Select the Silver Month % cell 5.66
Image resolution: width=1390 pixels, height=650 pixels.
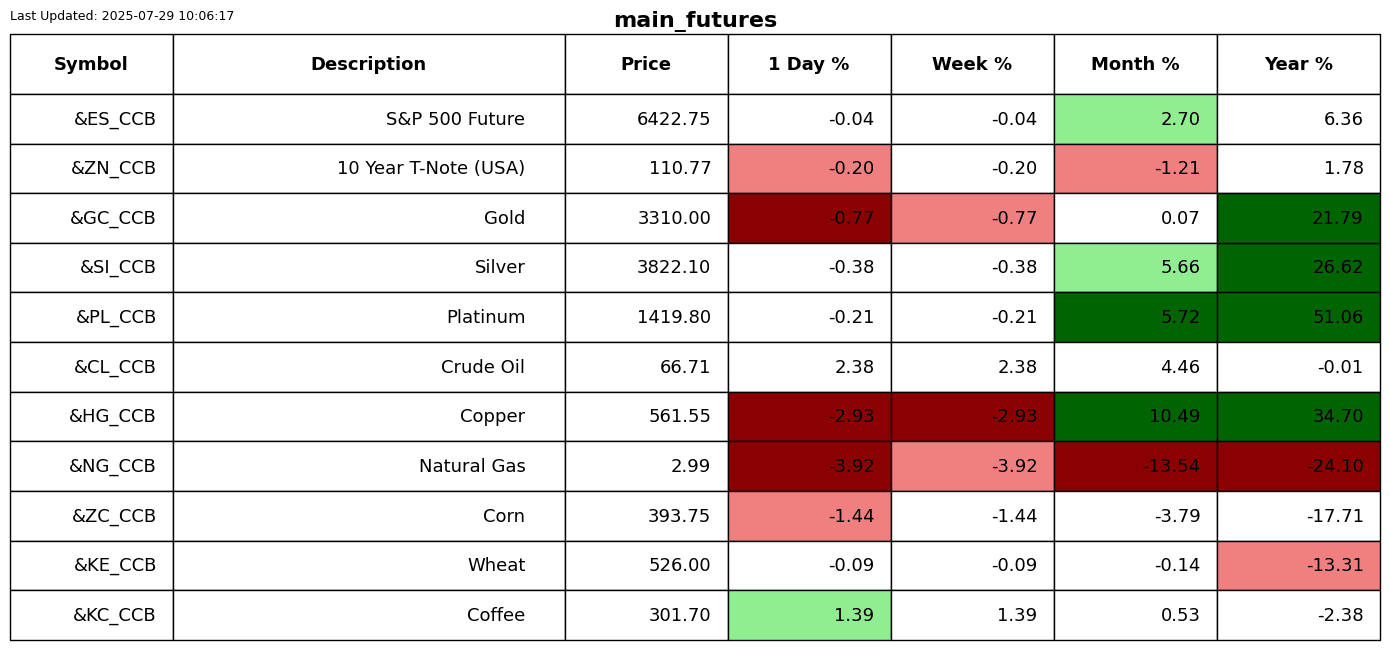point(1135,267)
